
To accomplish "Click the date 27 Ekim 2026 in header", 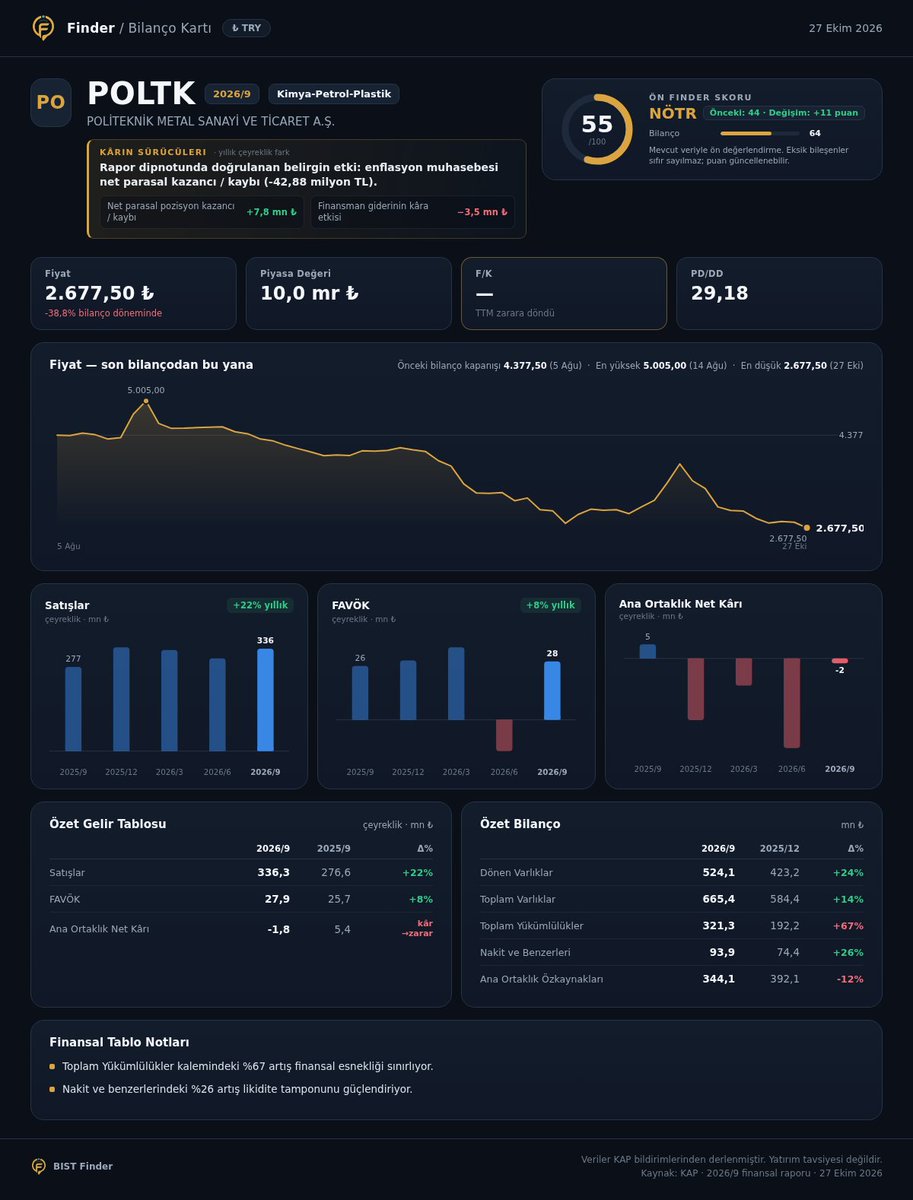I will coord(845,28).
